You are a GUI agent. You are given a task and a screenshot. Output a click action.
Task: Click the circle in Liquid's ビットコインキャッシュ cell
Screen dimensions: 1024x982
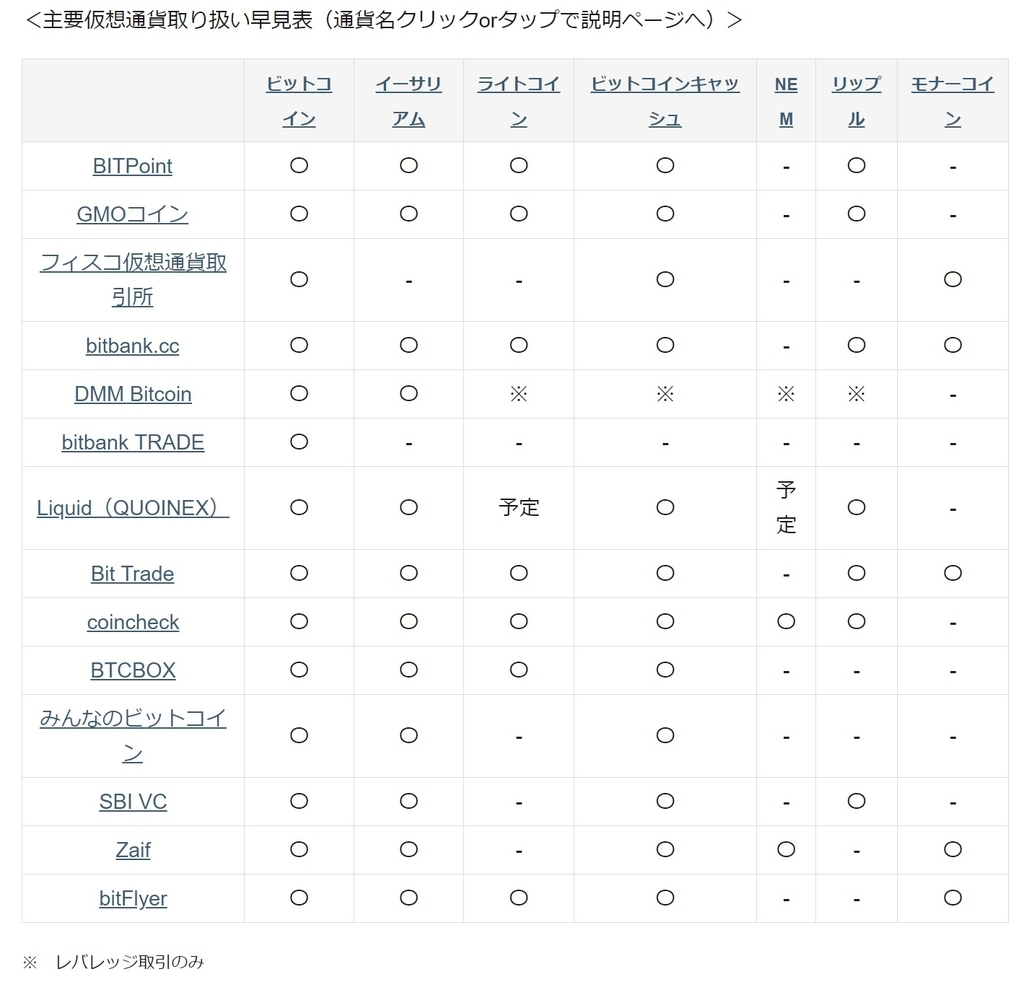(x=665, y=507)
